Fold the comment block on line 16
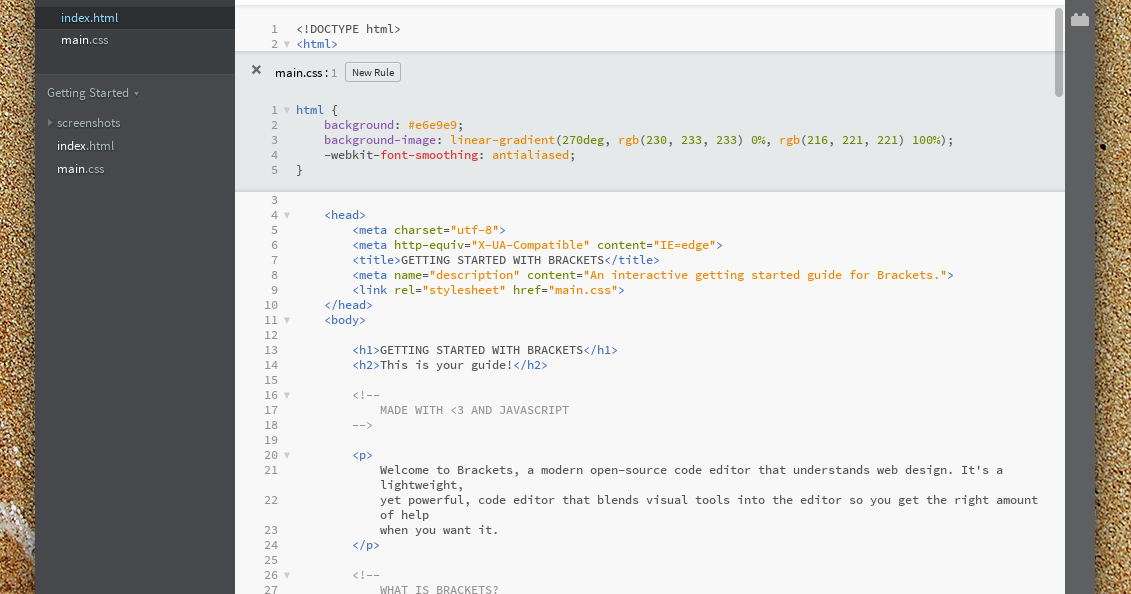 287,394
